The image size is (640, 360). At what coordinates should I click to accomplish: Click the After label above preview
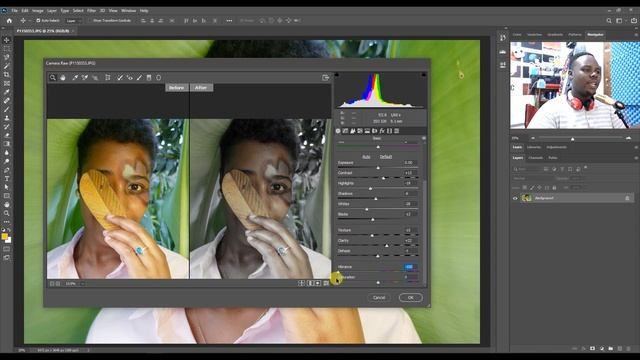pos(201,87)
